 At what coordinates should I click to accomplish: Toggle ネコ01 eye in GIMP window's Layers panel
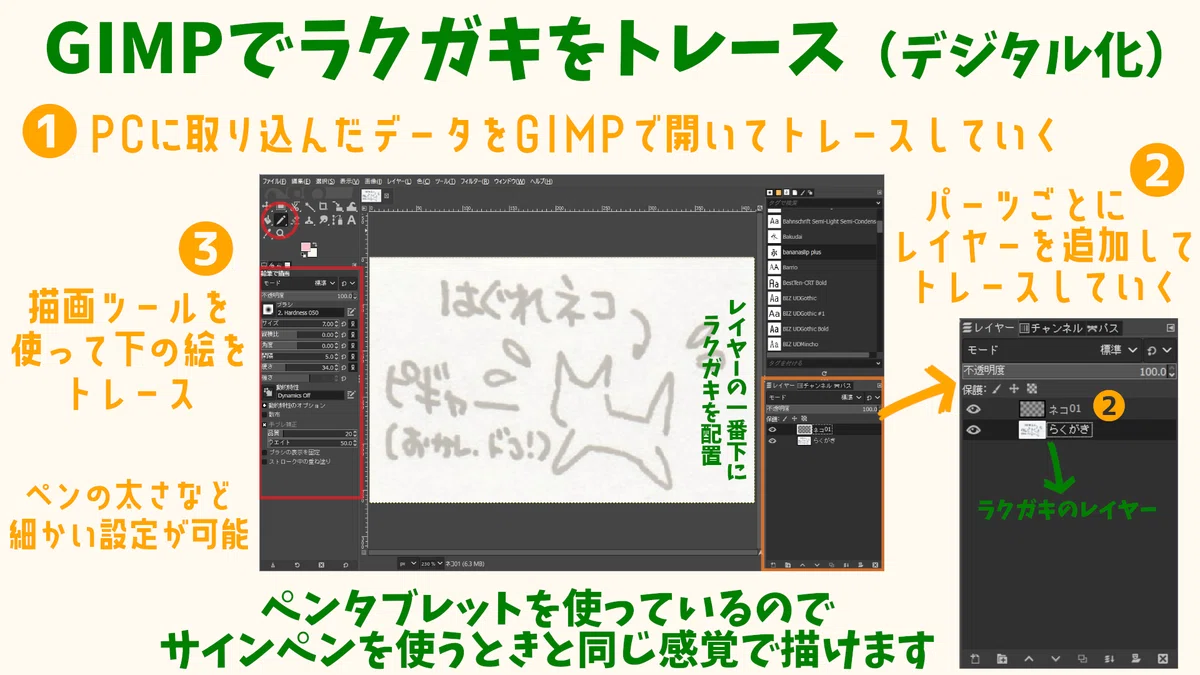(772, 429)
